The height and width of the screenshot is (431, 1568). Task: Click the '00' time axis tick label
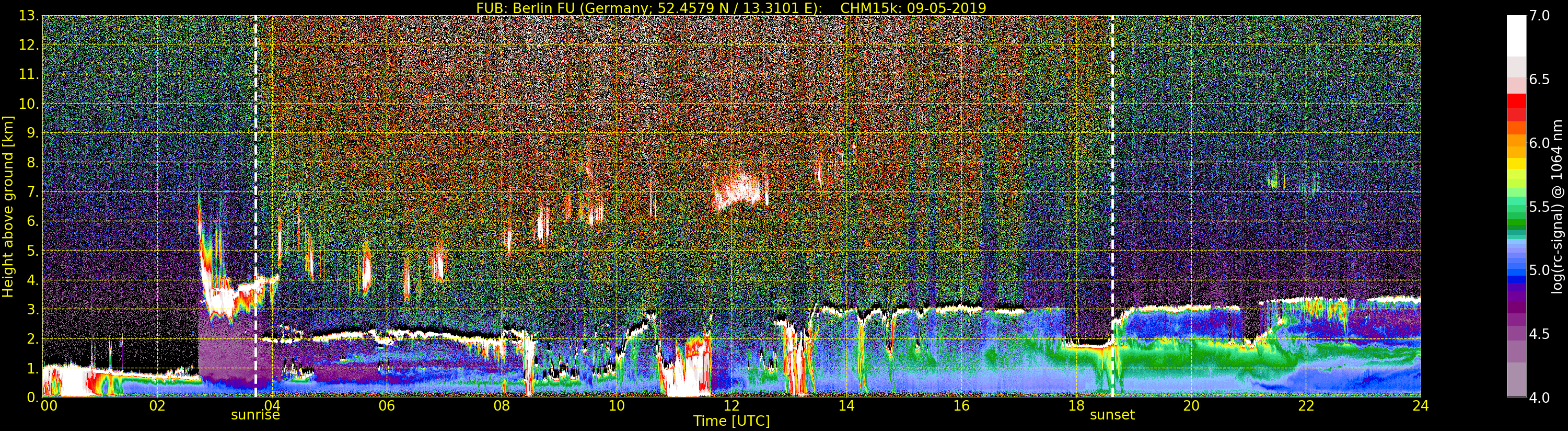[x=49, y=406]
